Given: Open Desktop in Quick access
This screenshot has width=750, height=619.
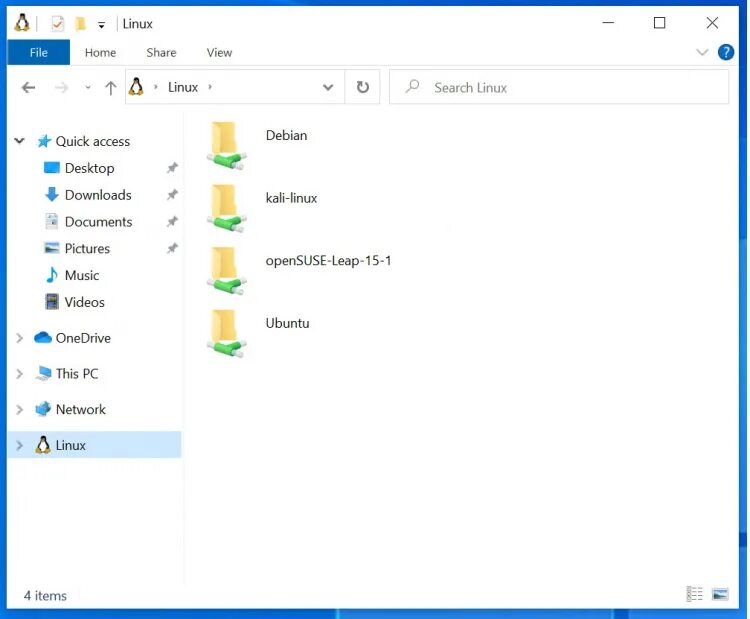Looking at the screenshot, I should pyautogui.click(x=89, y=168).
